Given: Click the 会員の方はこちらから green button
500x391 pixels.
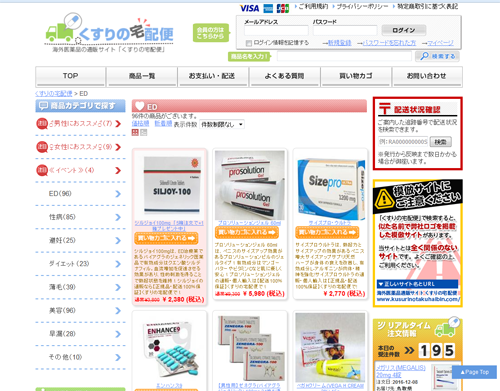Looking at the screenshot, I should point(211,33).
